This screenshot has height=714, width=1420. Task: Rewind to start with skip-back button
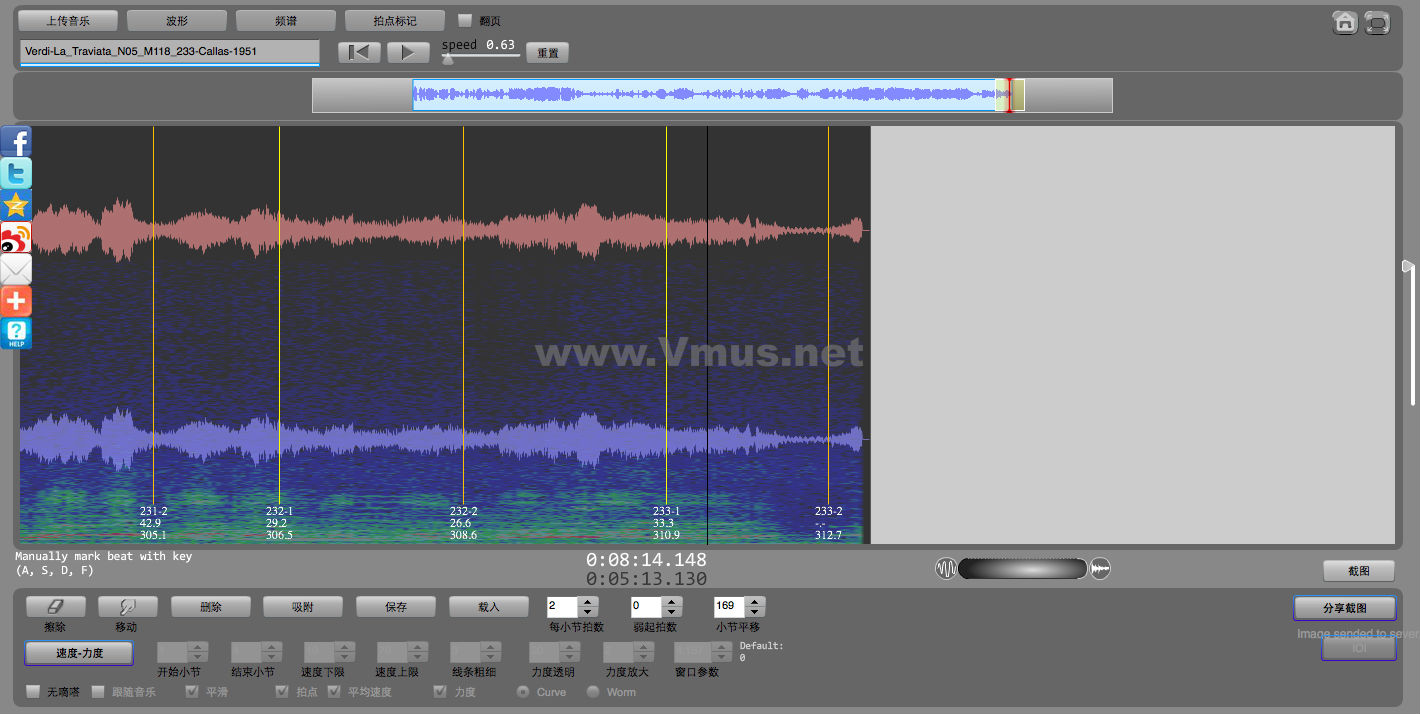(358, 52)
